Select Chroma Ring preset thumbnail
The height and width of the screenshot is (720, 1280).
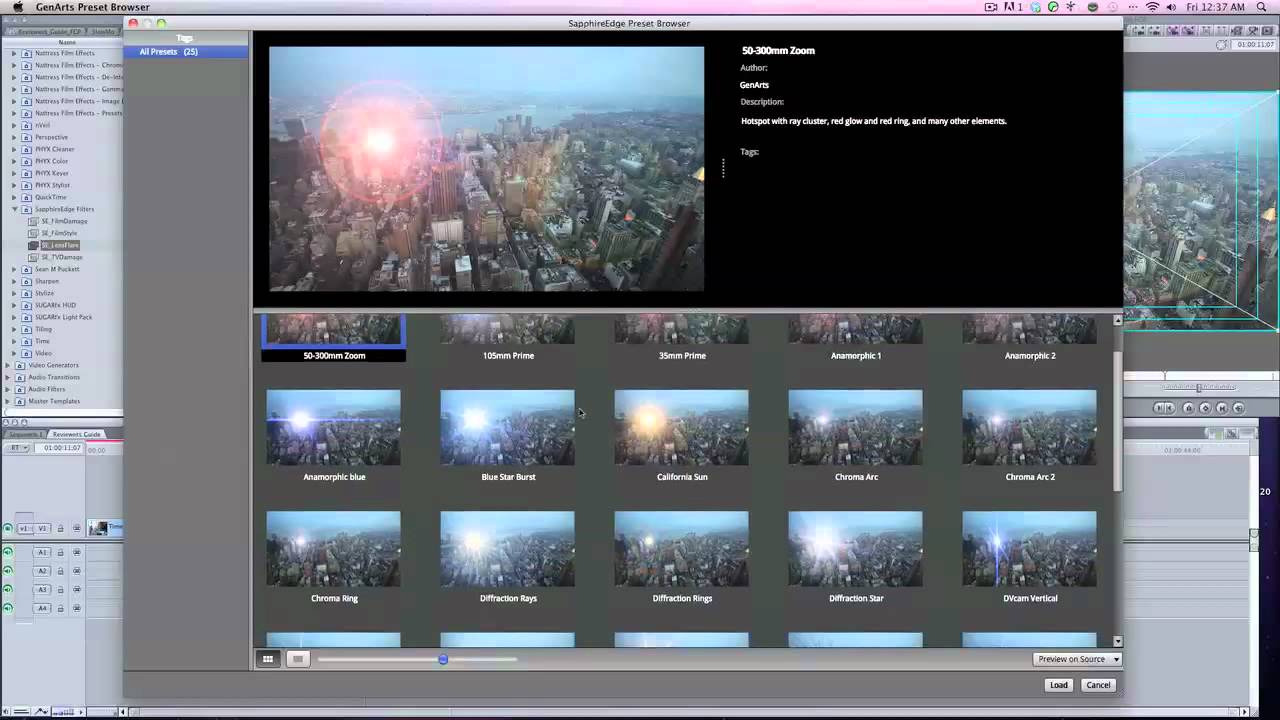point(334,549)
